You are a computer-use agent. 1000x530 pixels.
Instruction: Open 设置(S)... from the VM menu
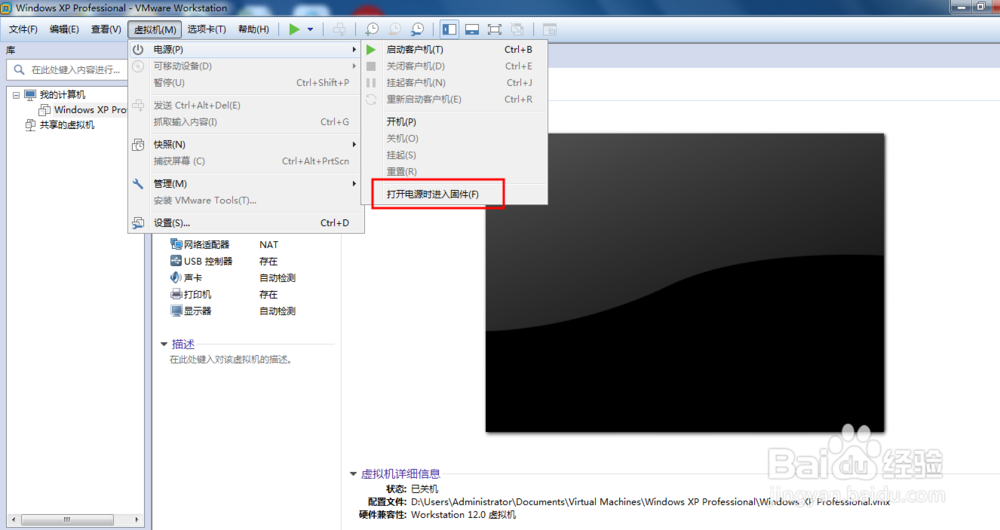coord(246,223)
